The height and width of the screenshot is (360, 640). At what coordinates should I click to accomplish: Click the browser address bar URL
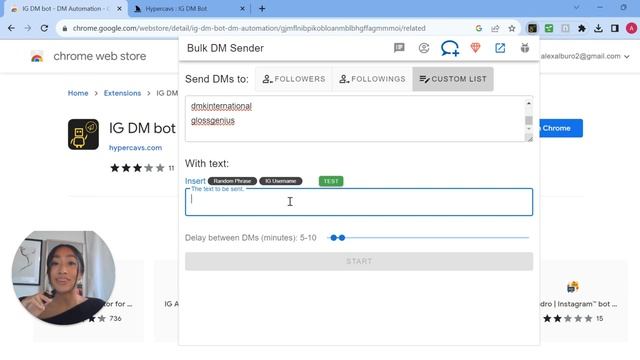[249, 28]
